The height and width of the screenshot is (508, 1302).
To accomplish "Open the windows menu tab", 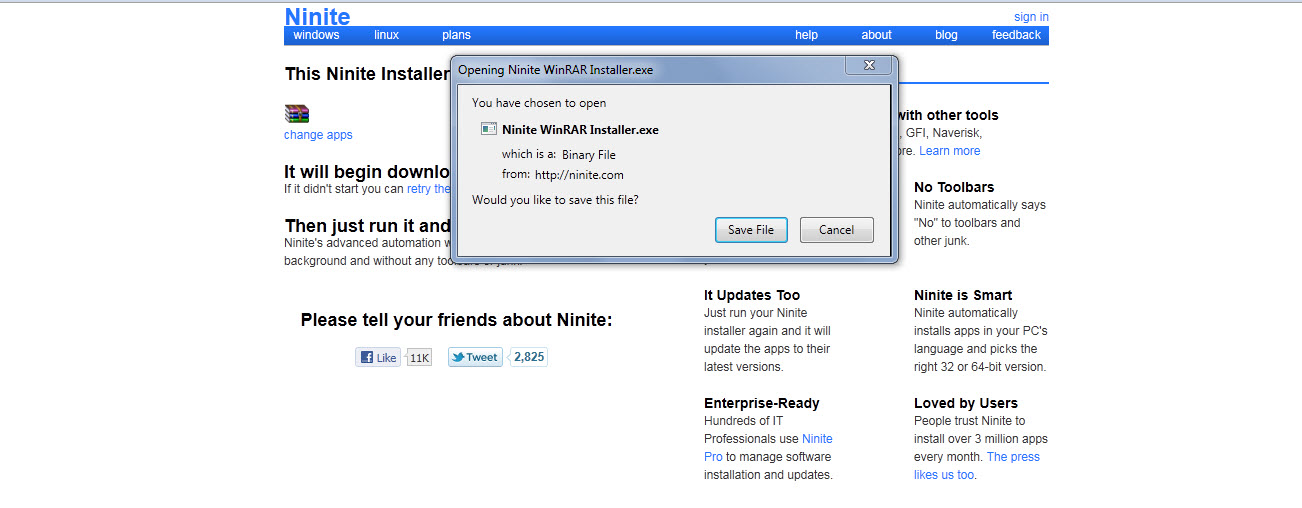I will tap(316, 35).
